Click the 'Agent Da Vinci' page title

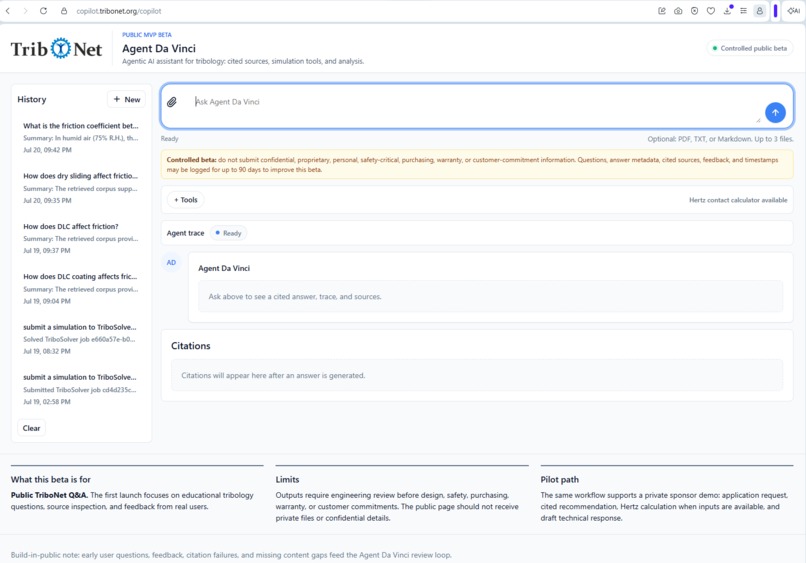tap(159, 48)
